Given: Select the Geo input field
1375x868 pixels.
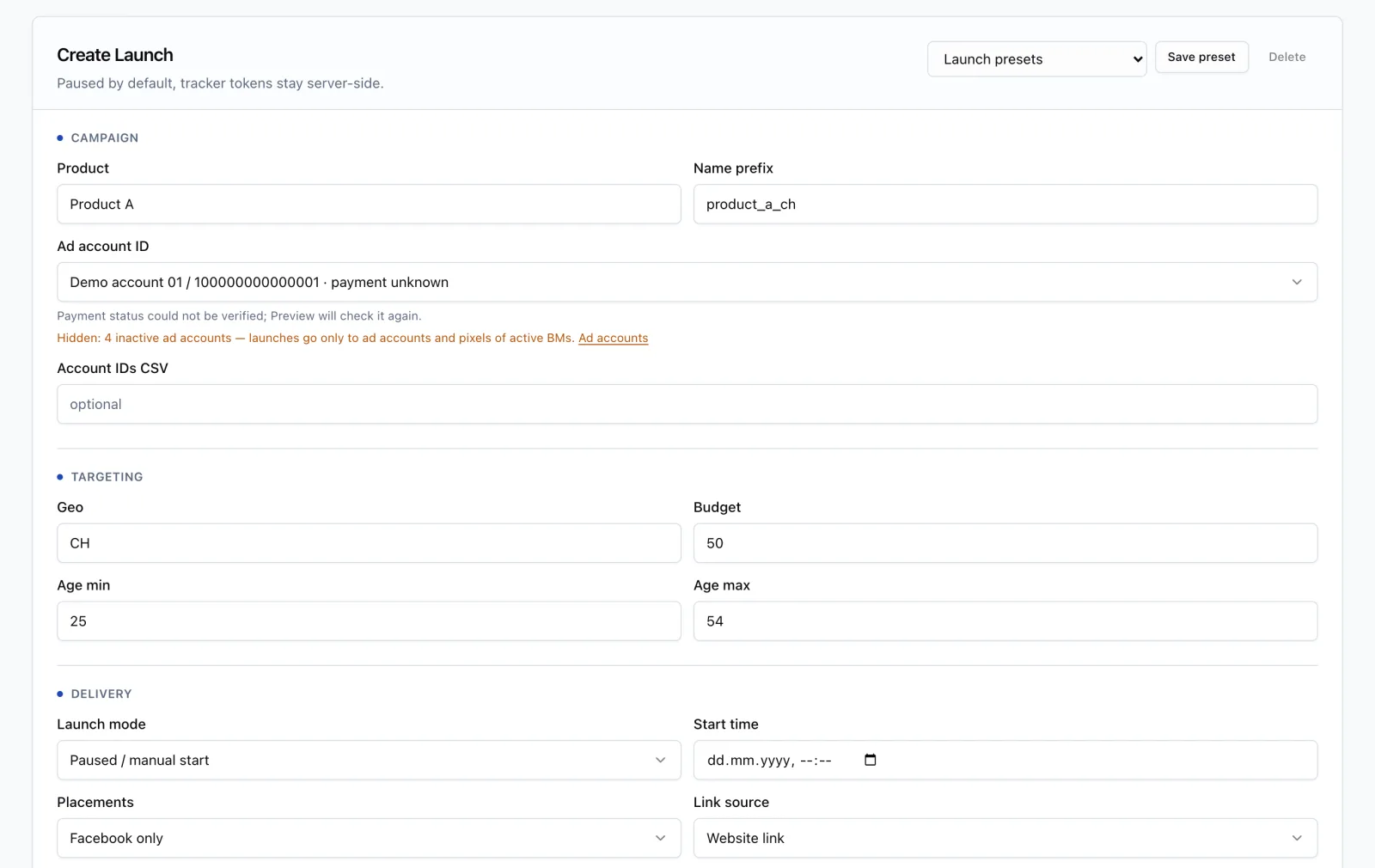Looking at the screenshot, I should click(x=369, y=543).
